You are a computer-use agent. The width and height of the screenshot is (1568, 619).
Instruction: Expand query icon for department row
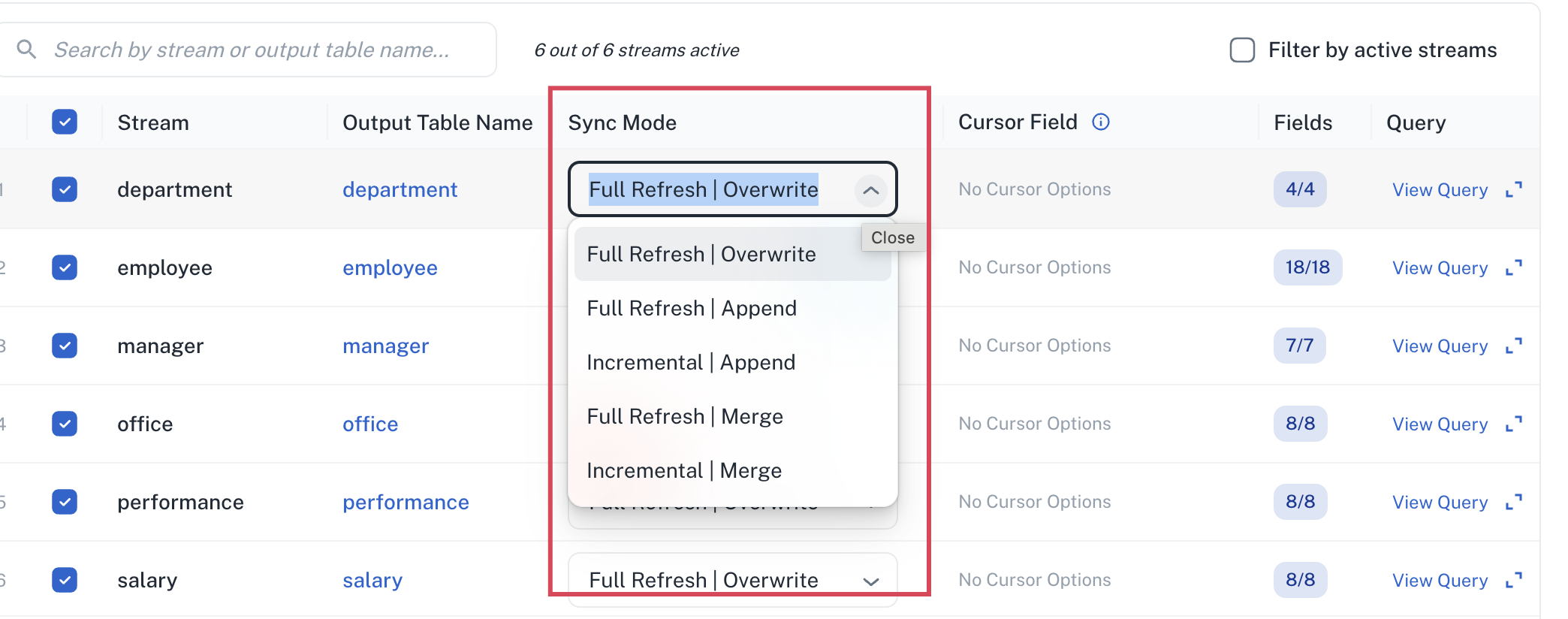(1514, 189)
